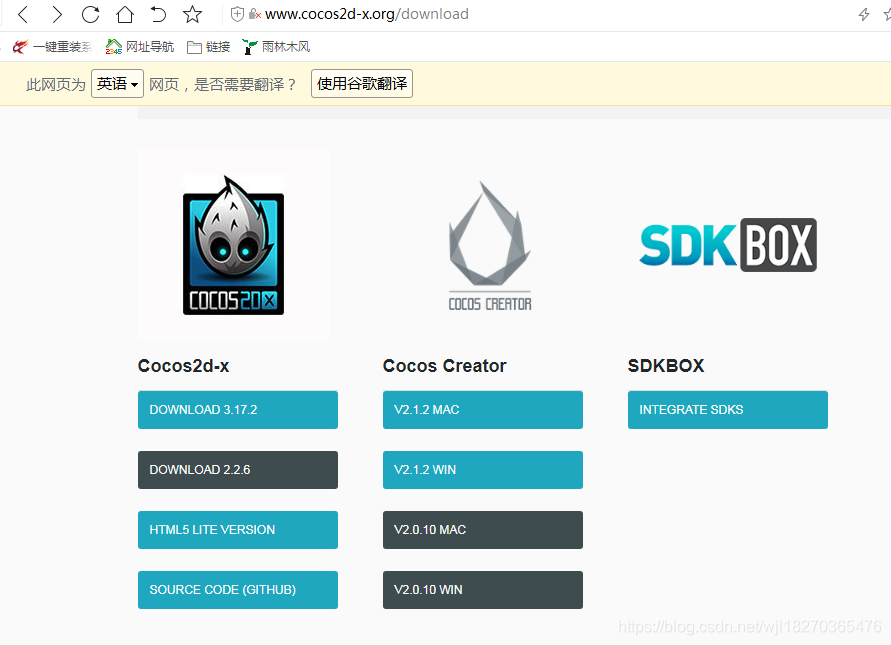This screenshot has width=891, height=645.
Task: Open the 一键重装系 bookmark
Action: pos(52,47)
